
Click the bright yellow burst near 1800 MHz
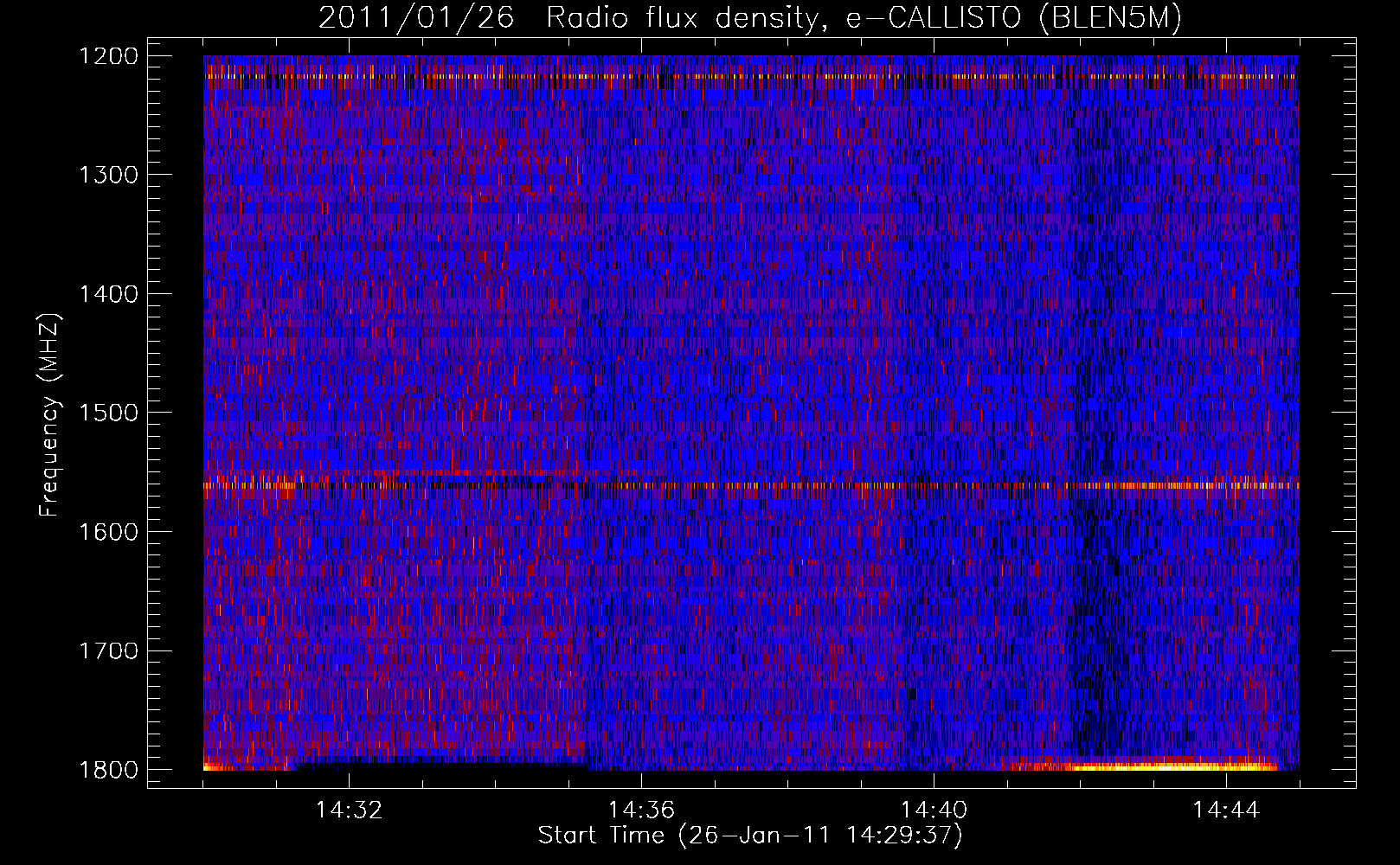tap(1142, 766)
